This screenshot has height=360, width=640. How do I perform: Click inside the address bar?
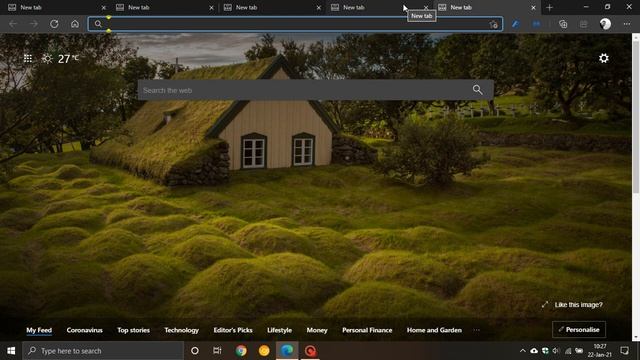(x=295, y=24)
